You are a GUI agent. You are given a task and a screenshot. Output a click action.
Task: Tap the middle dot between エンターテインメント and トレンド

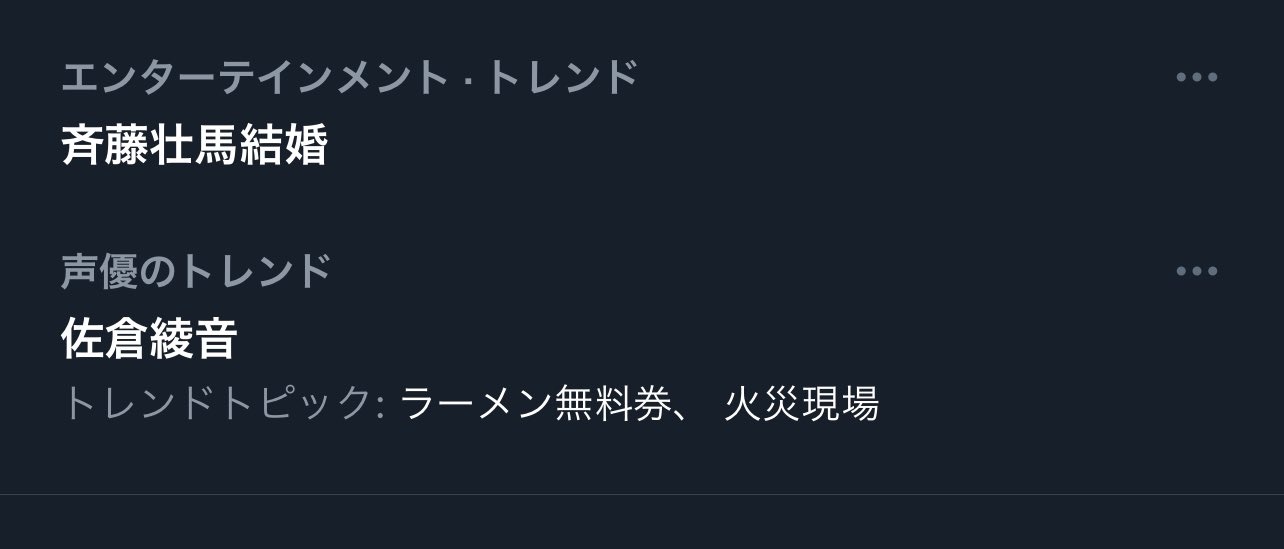pos(467,78)
